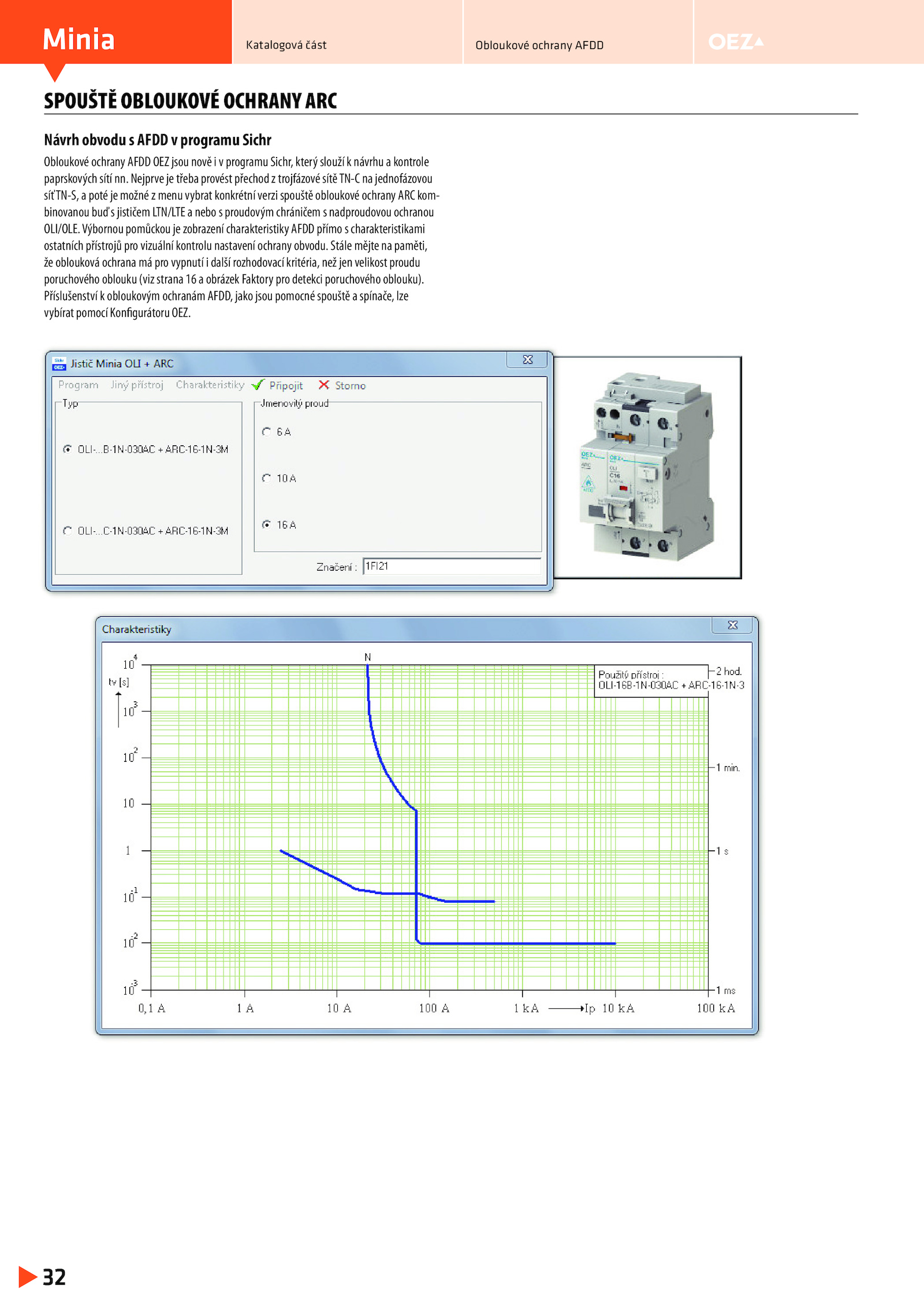Click the 'SPOUŠTĚ OBLOUKOVÉ OCHRANY ARC' title
The height and width of the screenshot is (1307, 924).
pyautogui.click(x=191, y=100)
